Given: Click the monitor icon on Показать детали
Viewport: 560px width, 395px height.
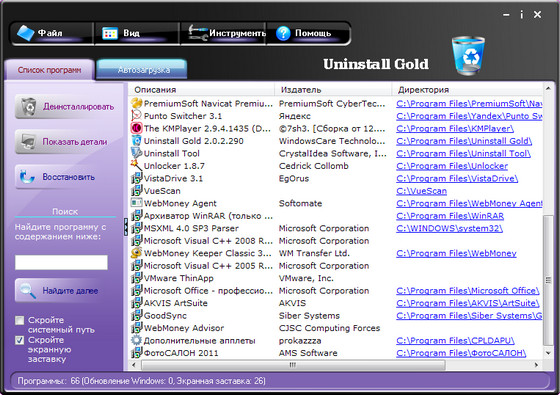Looking at the screenshot, I should pyautogui.click(x=28, y=141).
